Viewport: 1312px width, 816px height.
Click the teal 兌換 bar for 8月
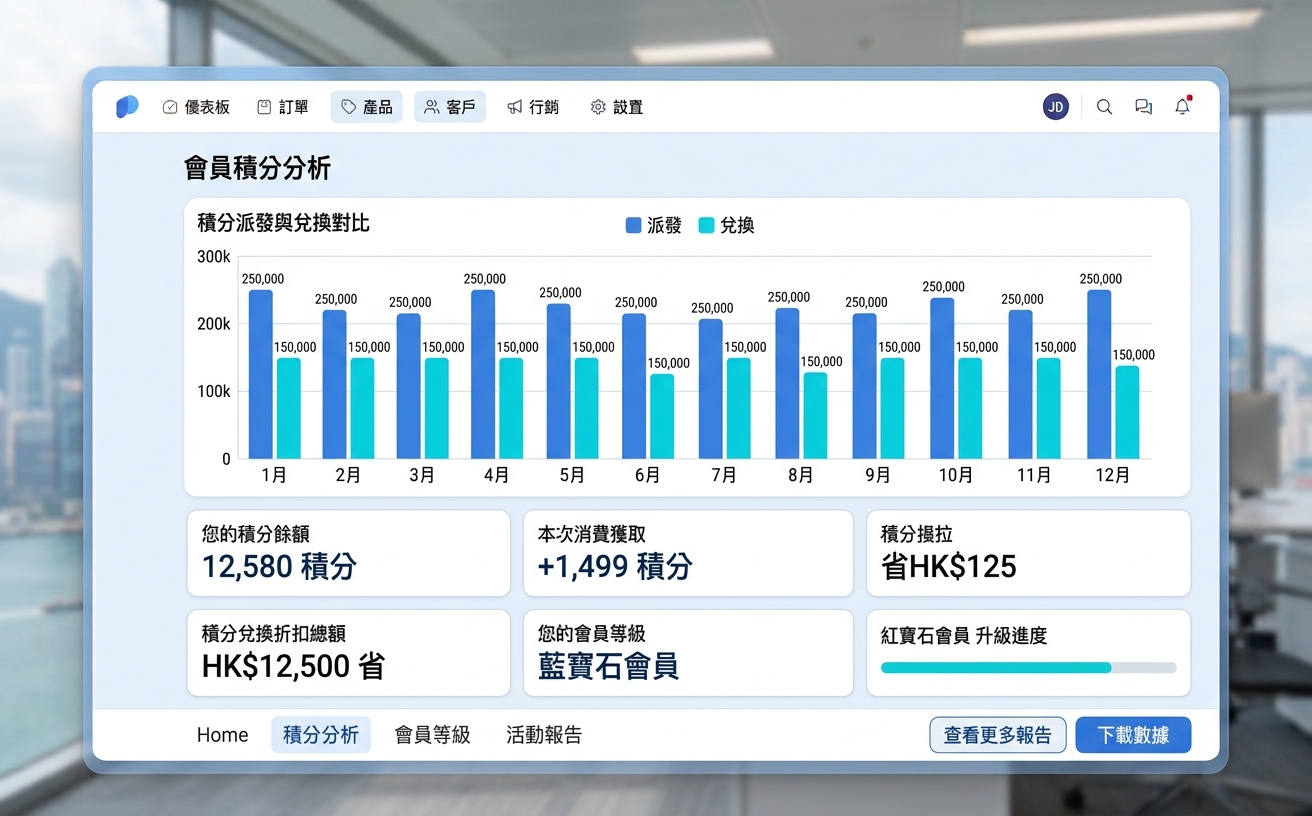815,416
